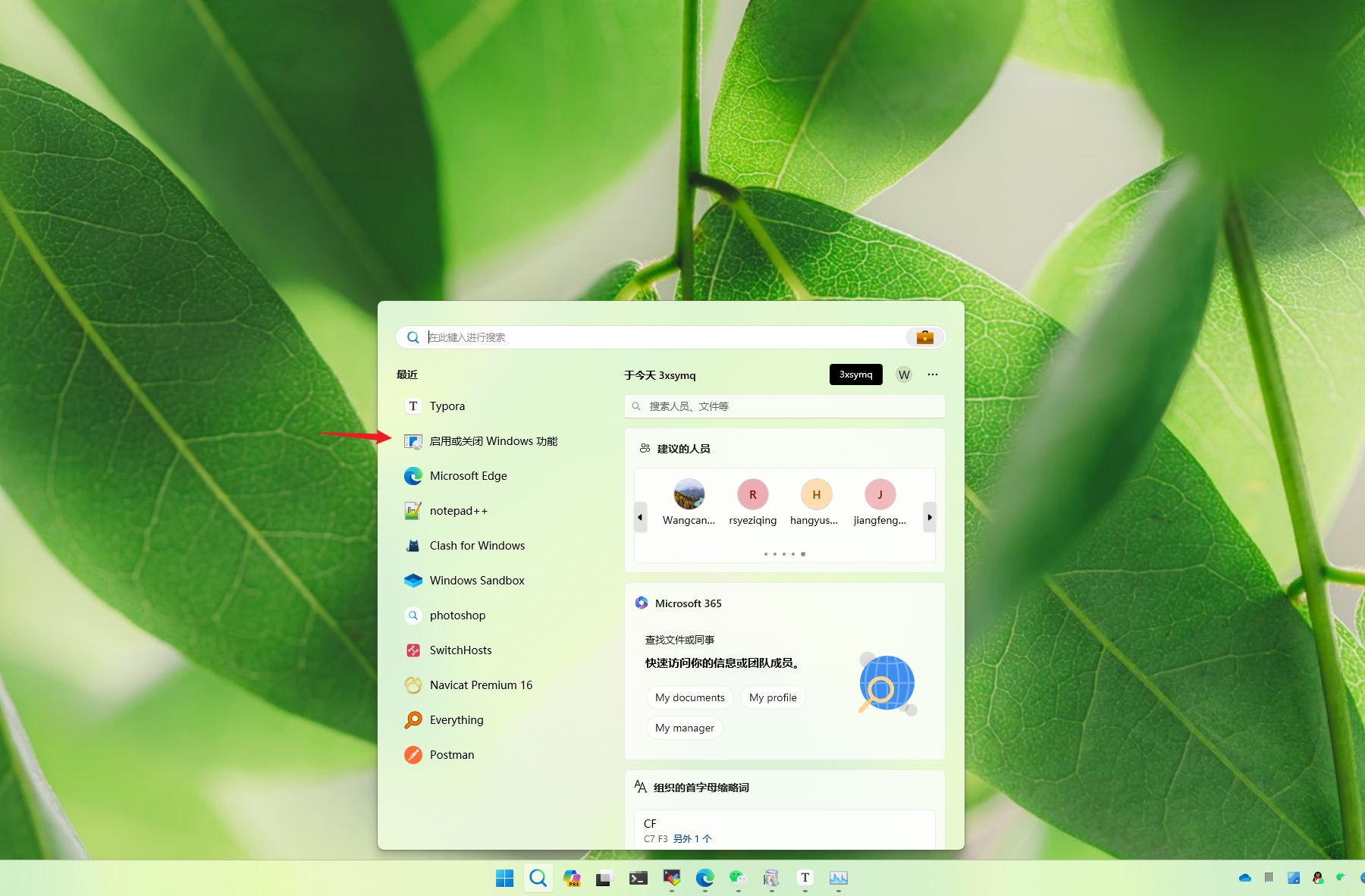Click the work briefcase icon in search bar
Image resolution: width=1365 pixels, height=896 pixels.
[924, 337]
